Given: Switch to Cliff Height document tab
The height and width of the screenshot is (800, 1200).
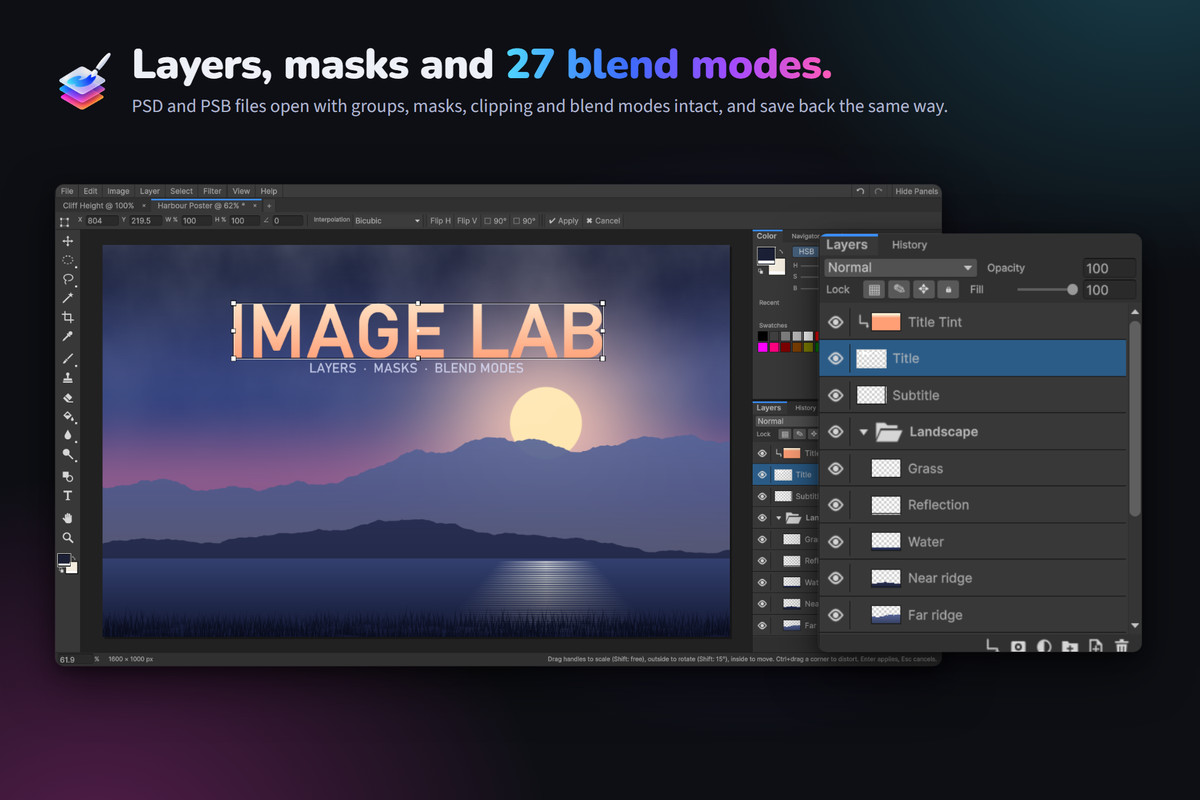Looking at the screenshot, I should coord(98,205).
